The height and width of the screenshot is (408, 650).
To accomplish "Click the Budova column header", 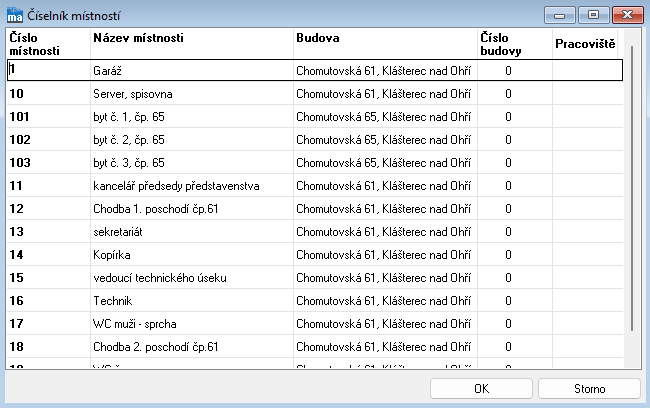I will pyautogui.click(x=386, y=44).
